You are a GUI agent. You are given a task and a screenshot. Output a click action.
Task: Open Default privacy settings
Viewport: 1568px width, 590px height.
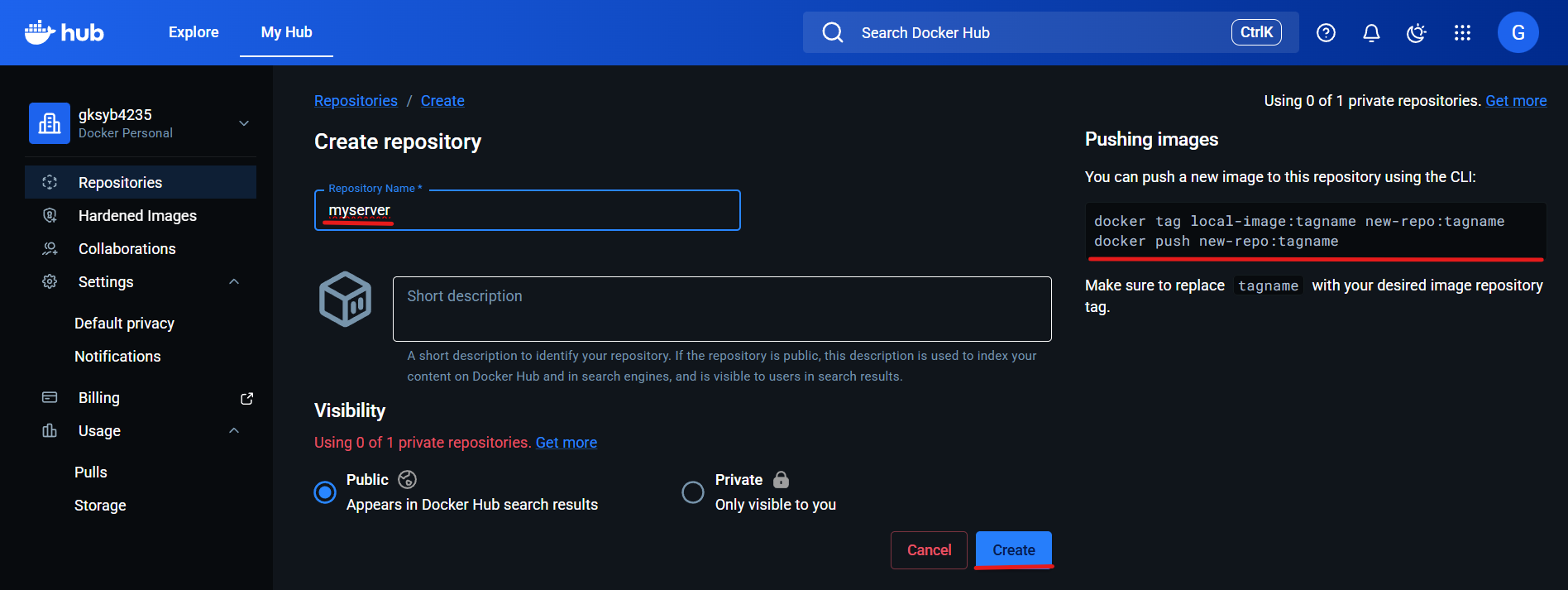tap(124, 323)
